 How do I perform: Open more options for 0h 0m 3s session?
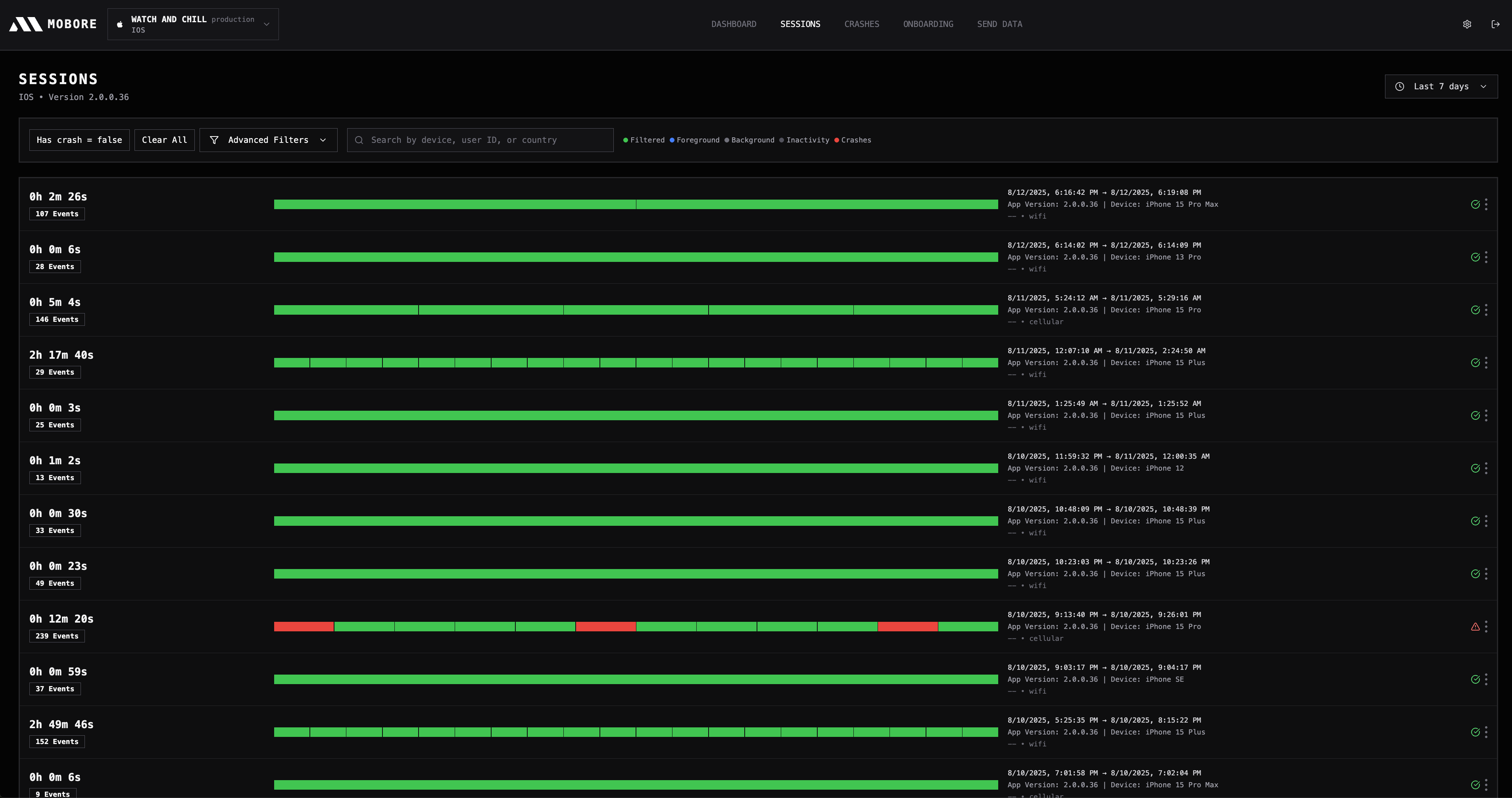[1486, 416]
